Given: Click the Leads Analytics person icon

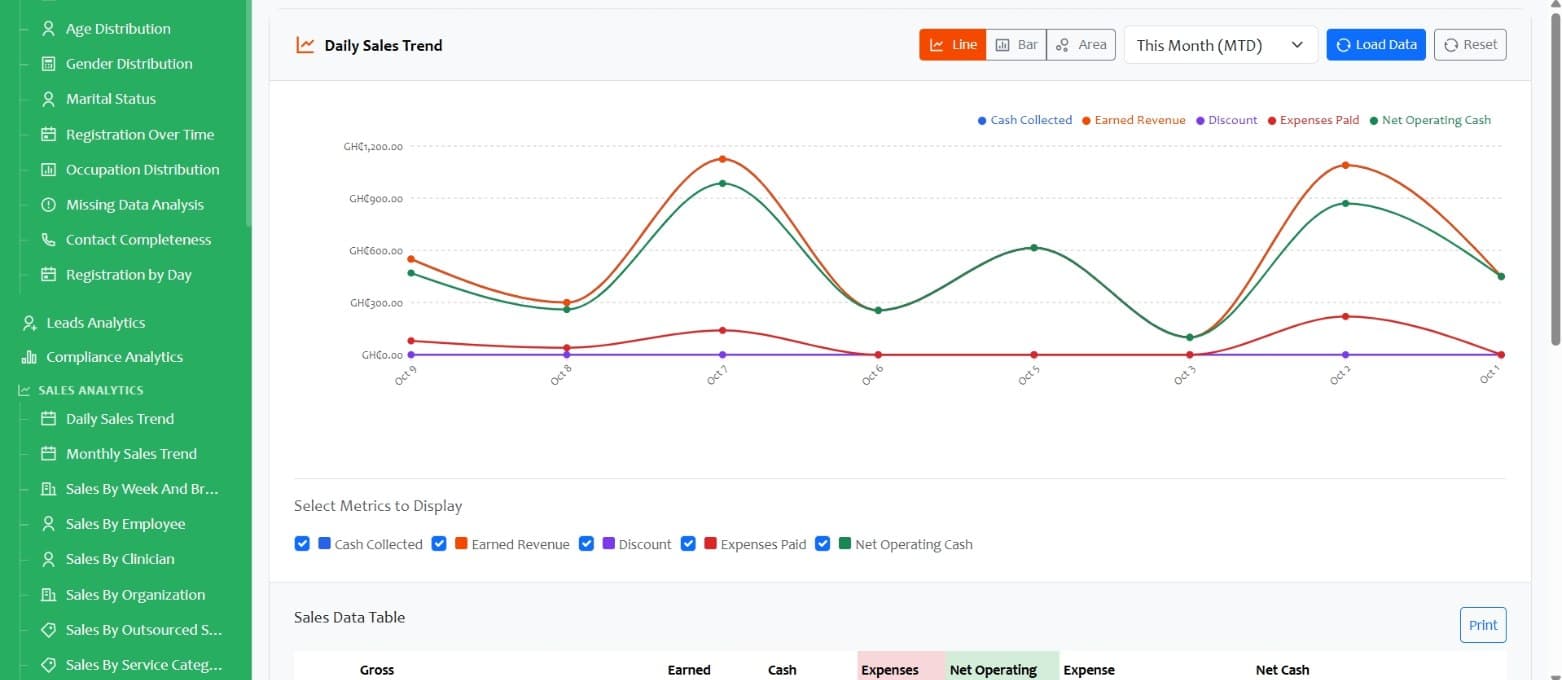Looking at the screenshot, I should (x=29, y=323).
